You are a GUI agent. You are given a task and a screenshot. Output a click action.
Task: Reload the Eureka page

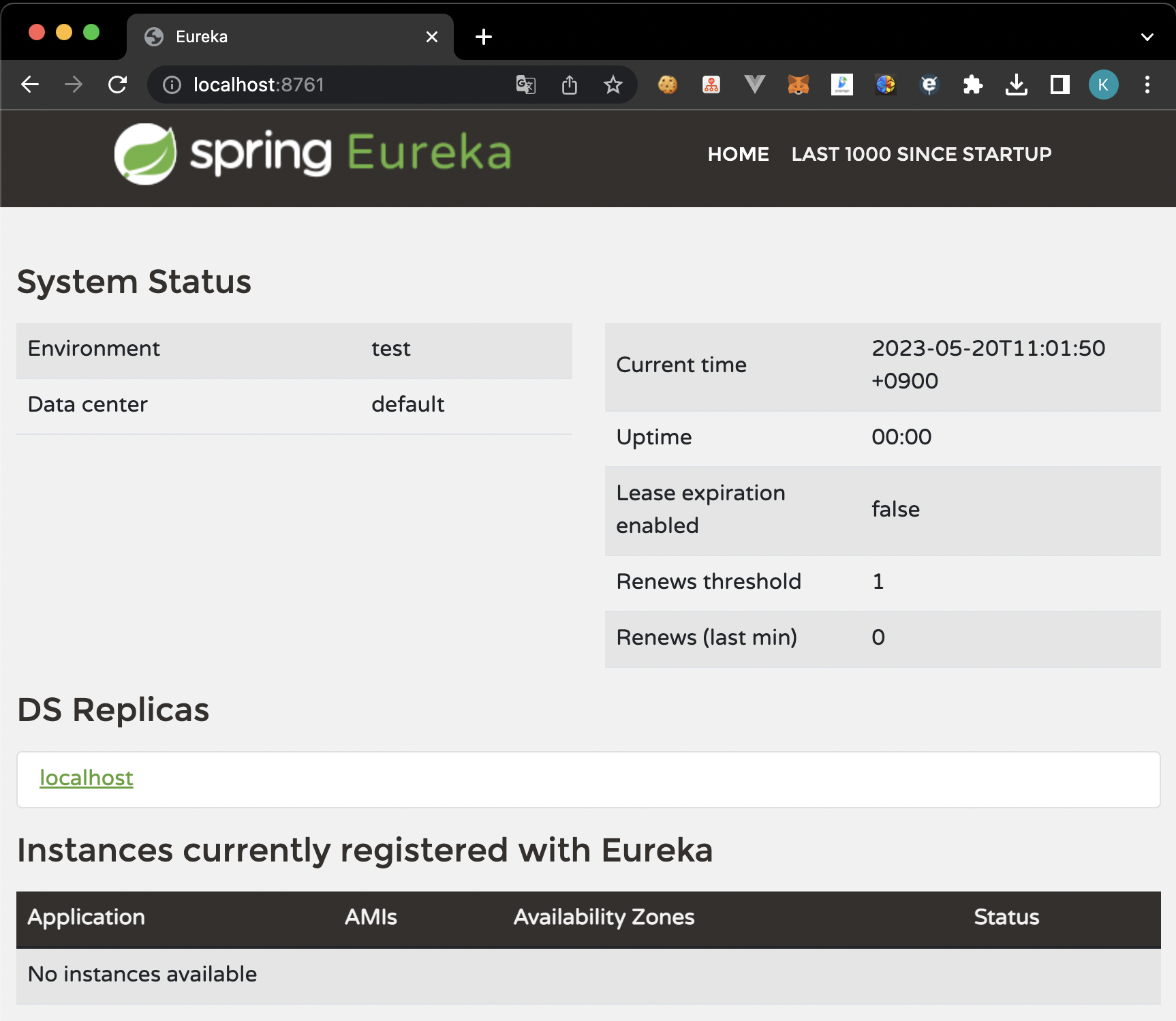pyautogui.click(x=117, y=85)
